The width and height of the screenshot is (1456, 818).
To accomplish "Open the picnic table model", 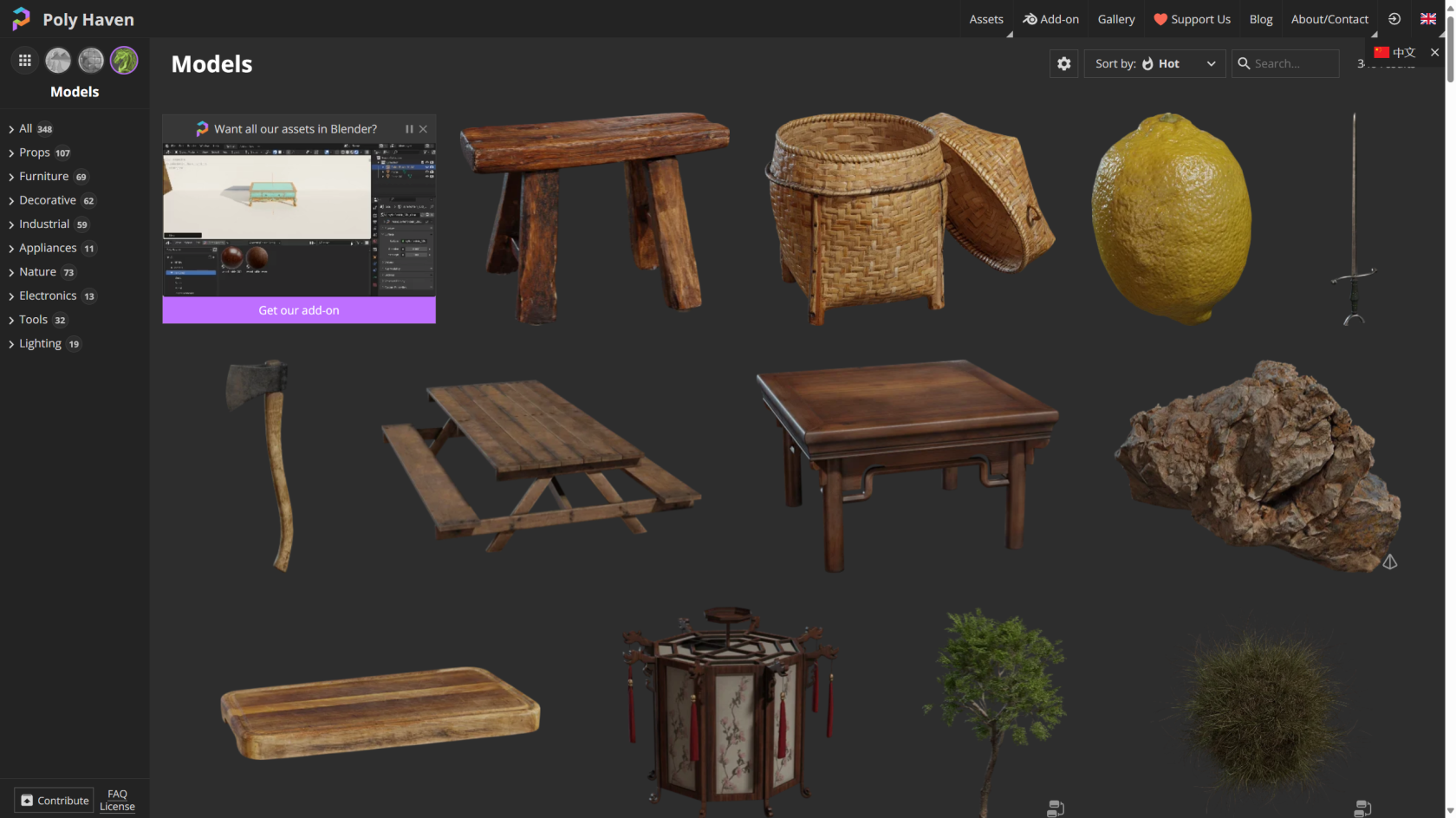I will tap(542, 465).
